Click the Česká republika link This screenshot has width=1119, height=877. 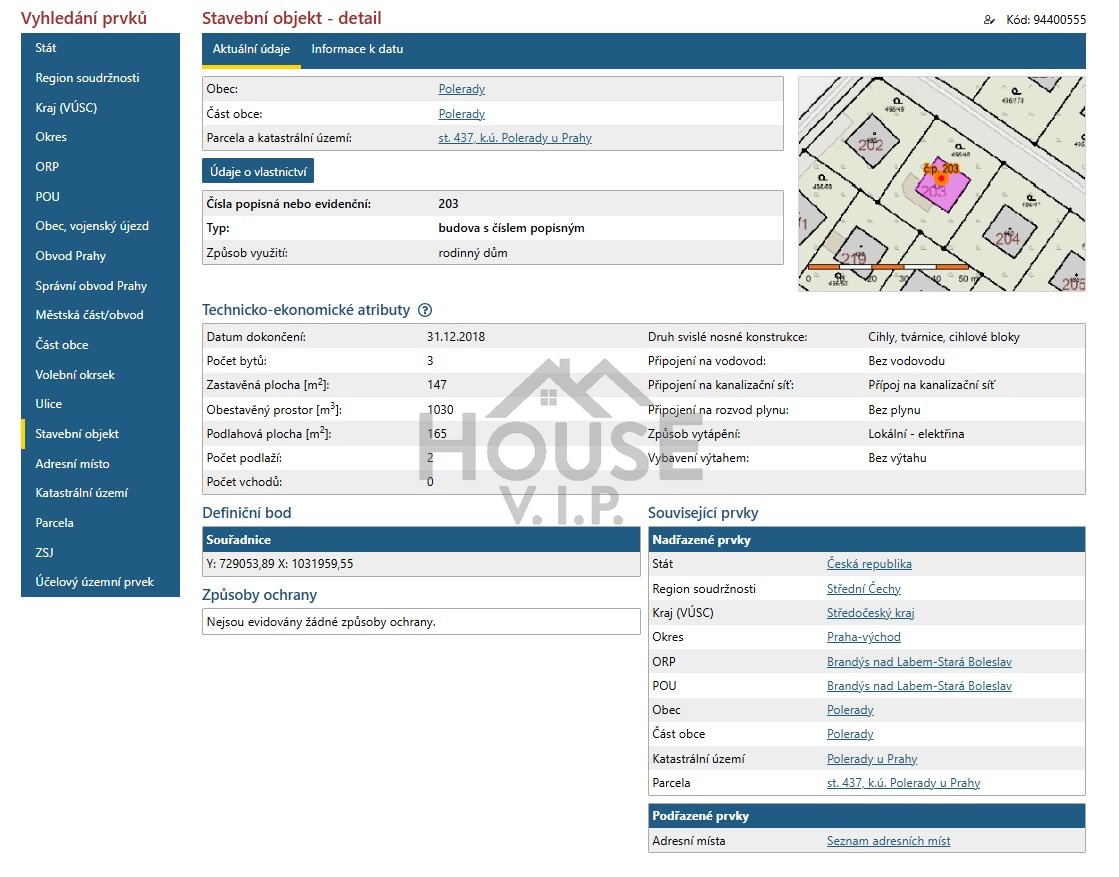(869, 564)
